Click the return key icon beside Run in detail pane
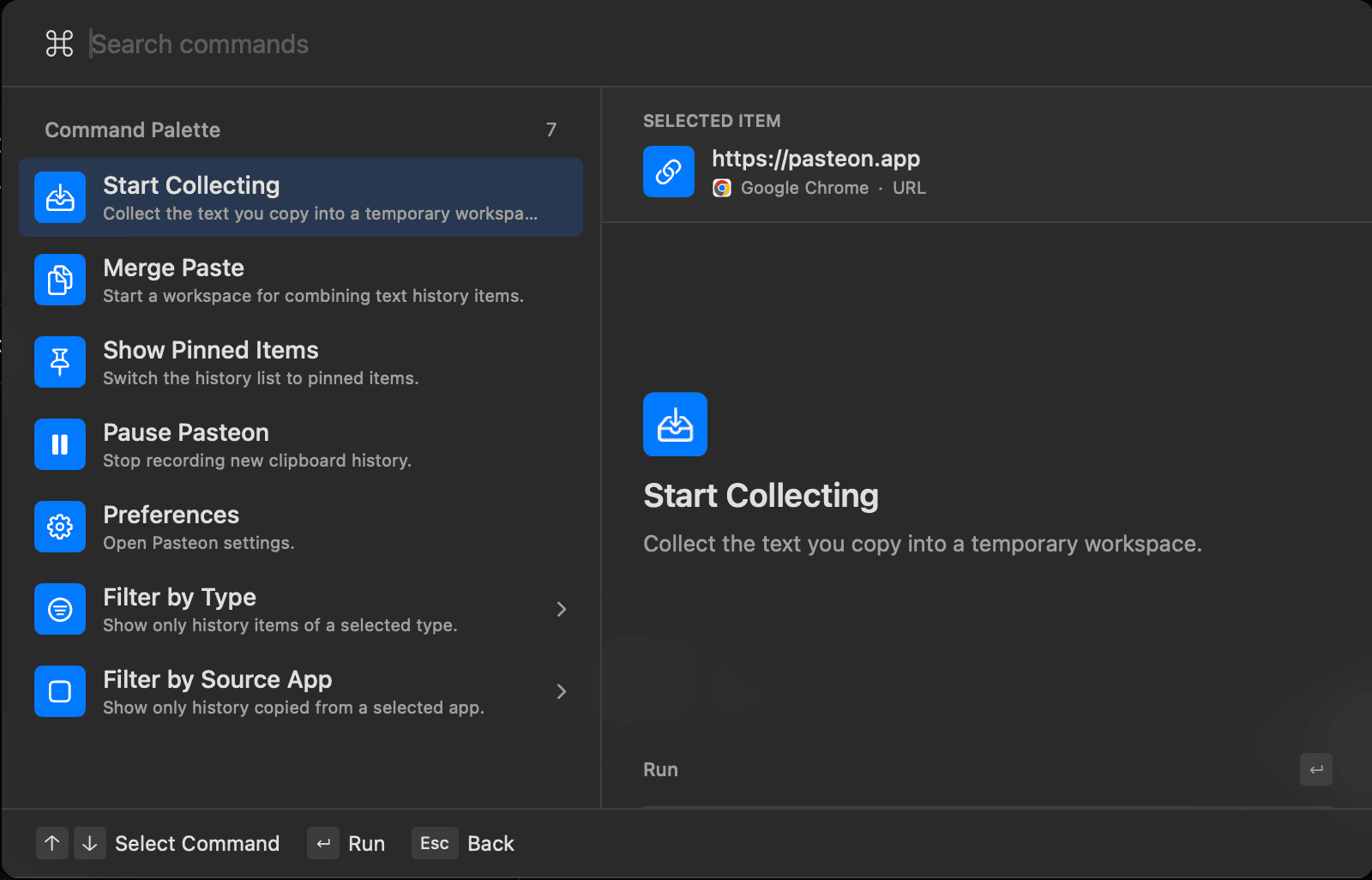Screen dimensions: 1372x880 tap(1316, 769)
